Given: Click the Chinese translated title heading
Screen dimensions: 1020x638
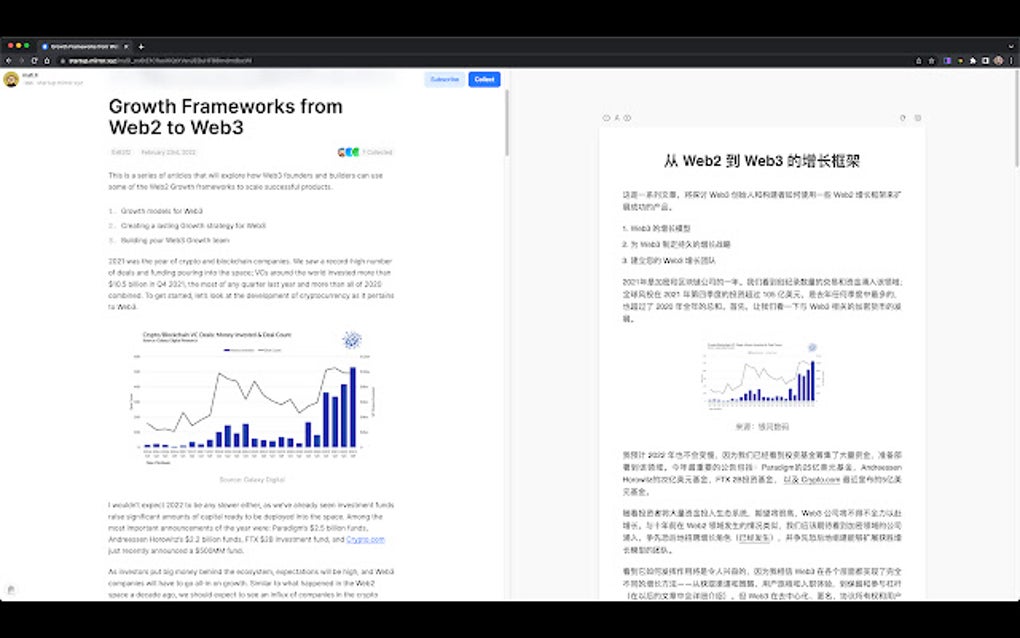Looking at the screenshot, I should (x=762, y=161).
